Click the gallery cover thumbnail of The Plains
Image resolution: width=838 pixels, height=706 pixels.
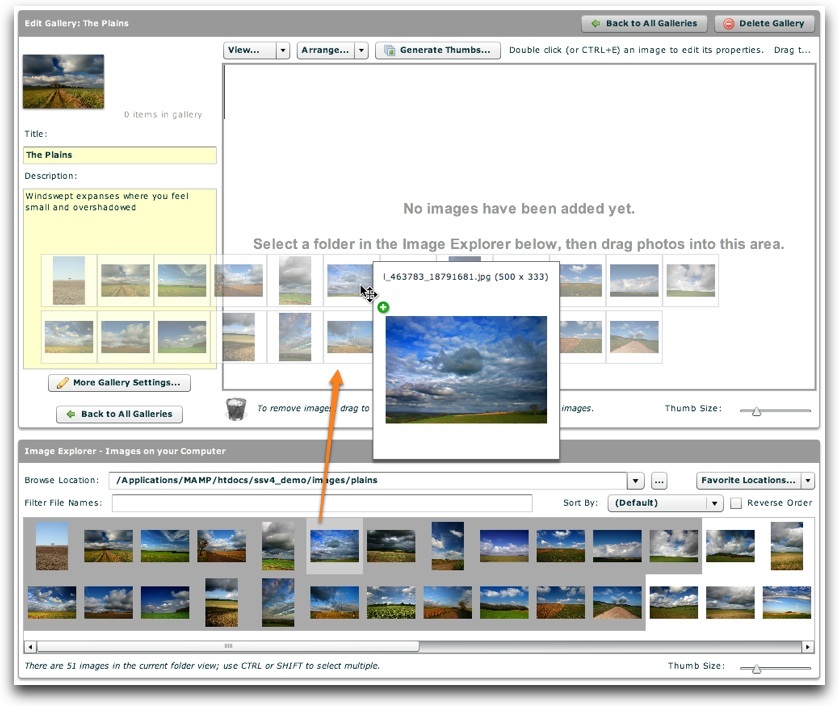63,81
